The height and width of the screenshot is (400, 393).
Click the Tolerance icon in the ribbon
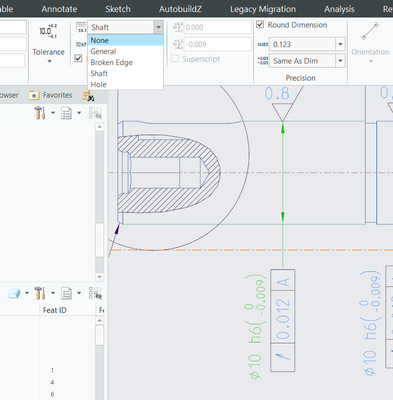[x=48, y=31]
